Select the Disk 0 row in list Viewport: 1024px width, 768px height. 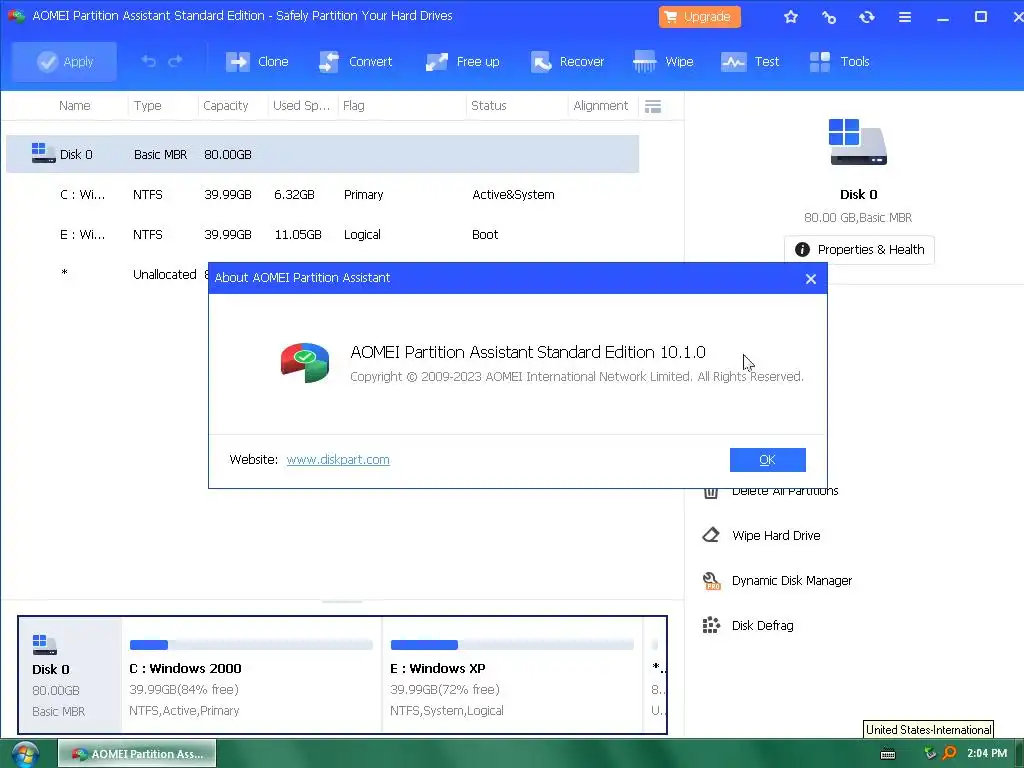point(322,154)
